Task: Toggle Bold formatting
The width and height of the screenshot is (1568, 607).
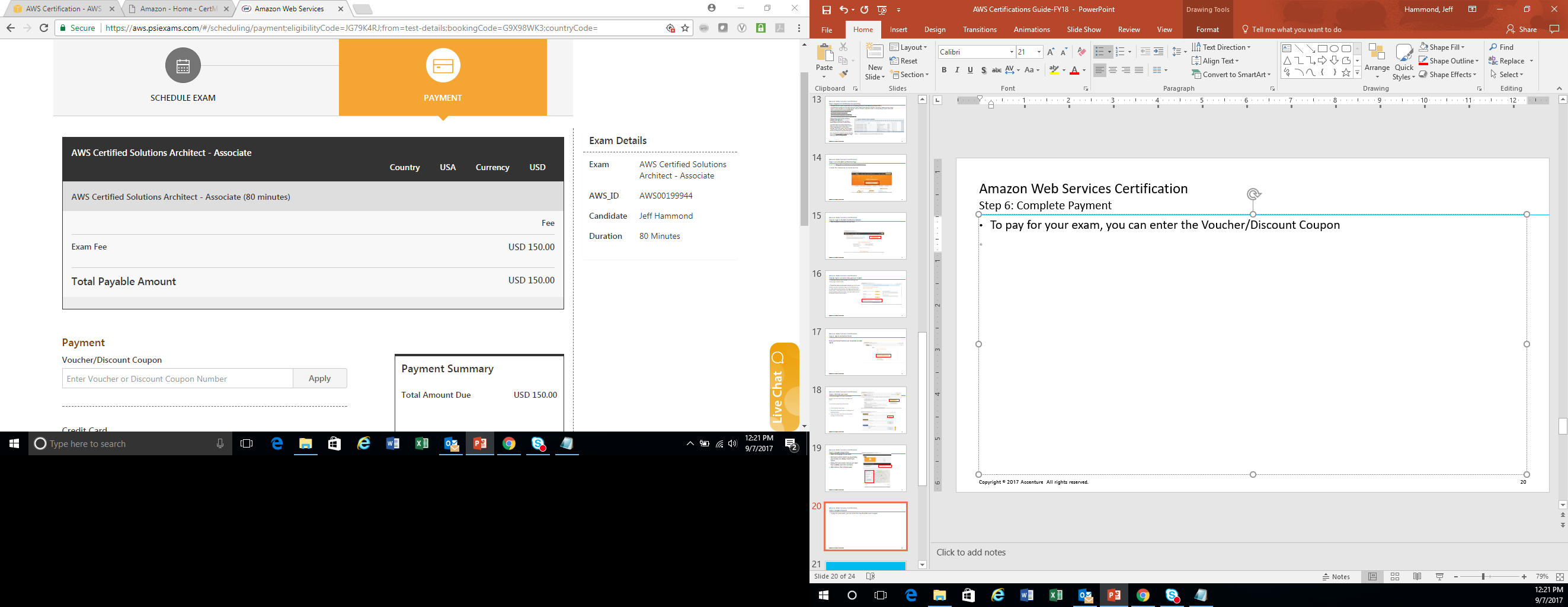Action: click(x=944, y=70)
